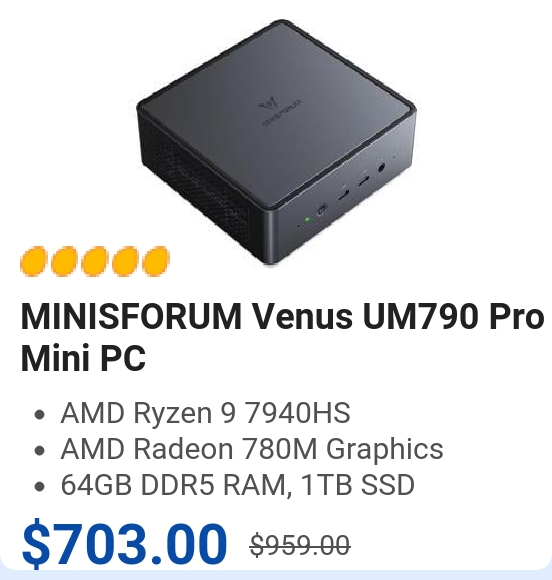Select the fifth rating star
This screenshot has height=580, width=552.
[x=156, y=261]
